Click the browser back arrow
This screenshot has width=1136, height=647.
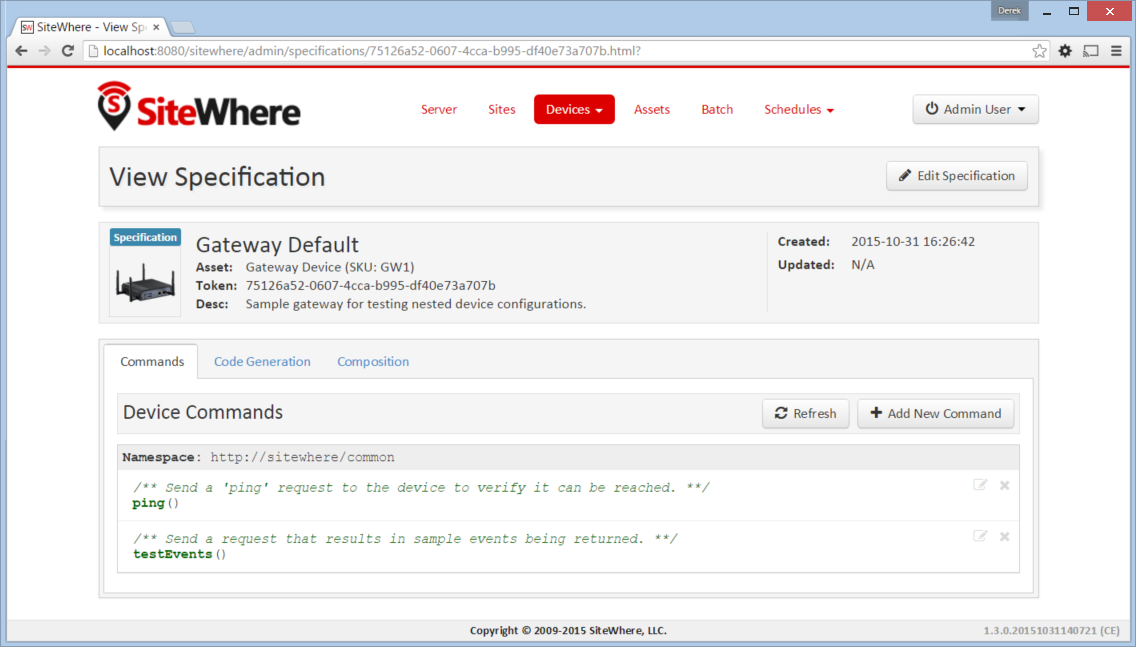(x=21, y=51)
